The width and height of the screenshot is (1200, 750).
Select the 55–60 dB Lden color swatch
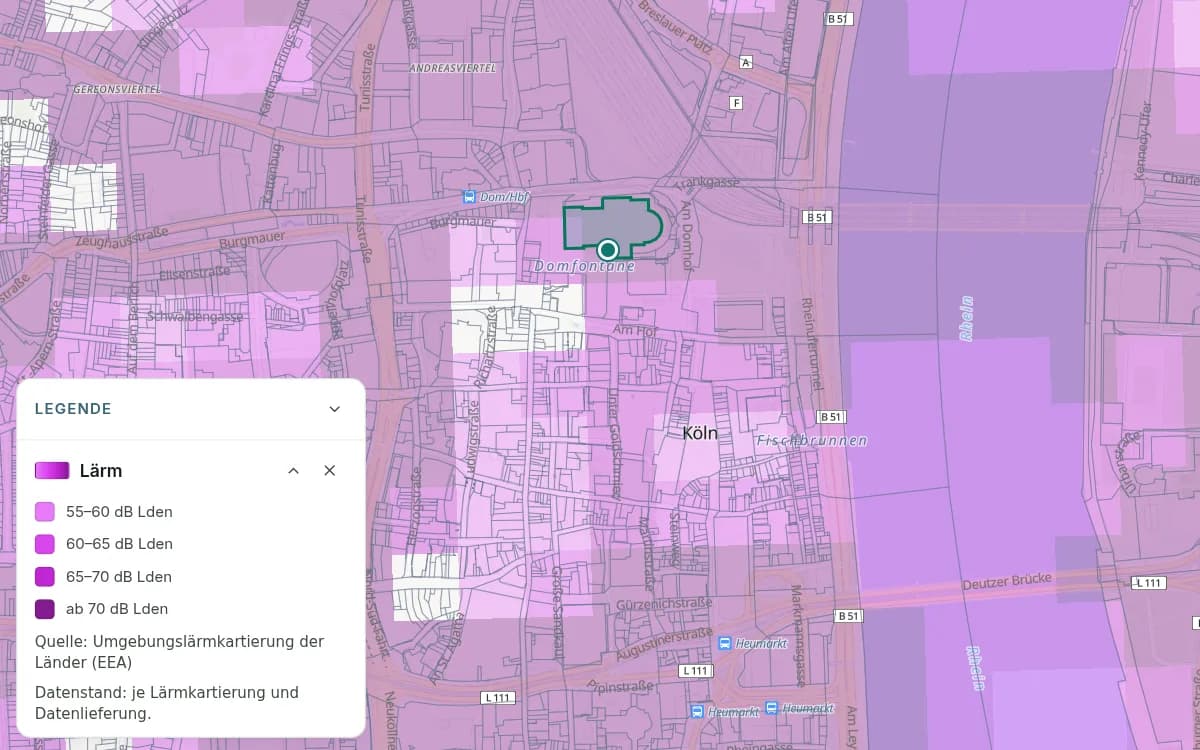pos(45,512)
